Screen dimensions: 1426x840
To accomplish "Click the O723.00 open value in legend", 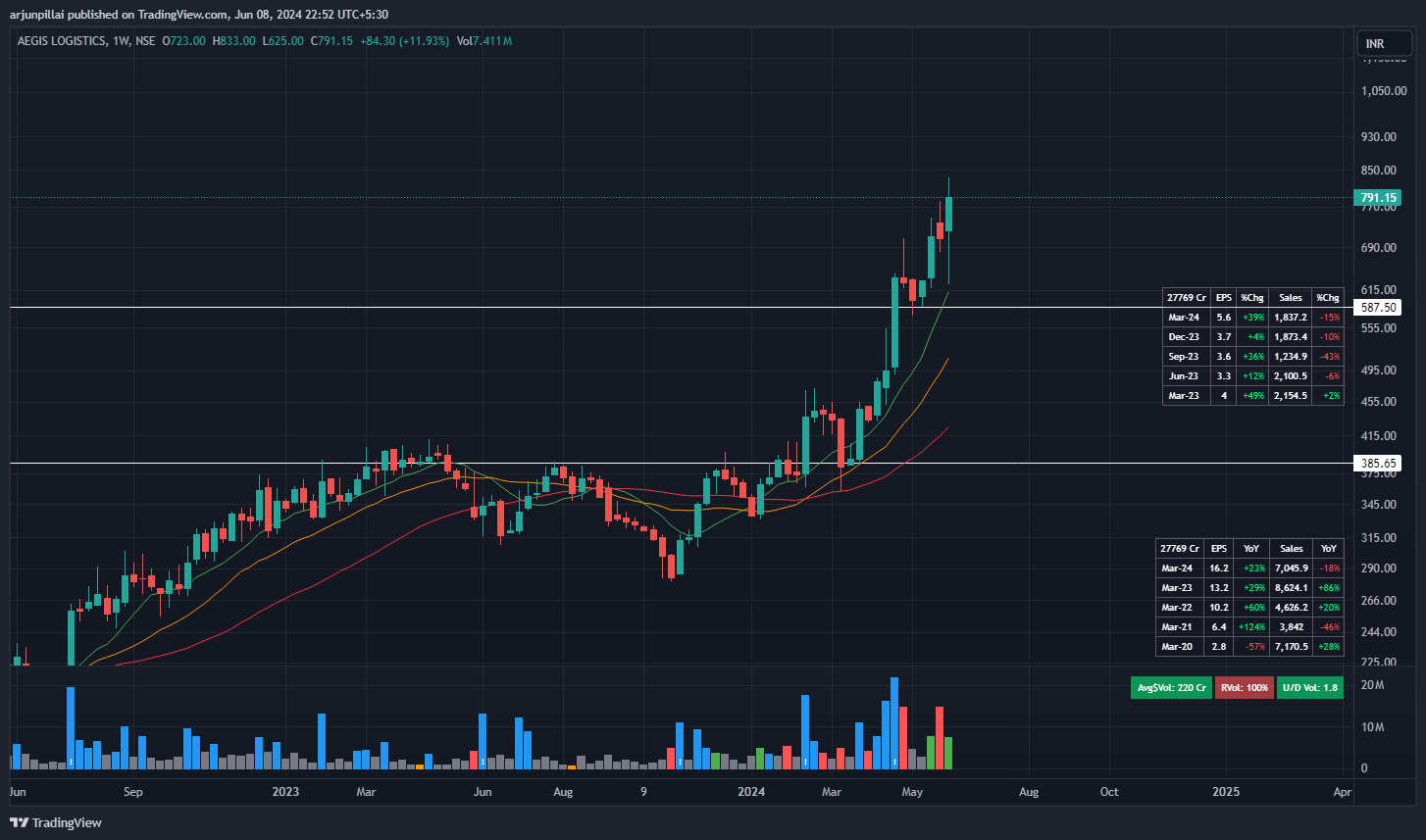I will tap(183, 41).
